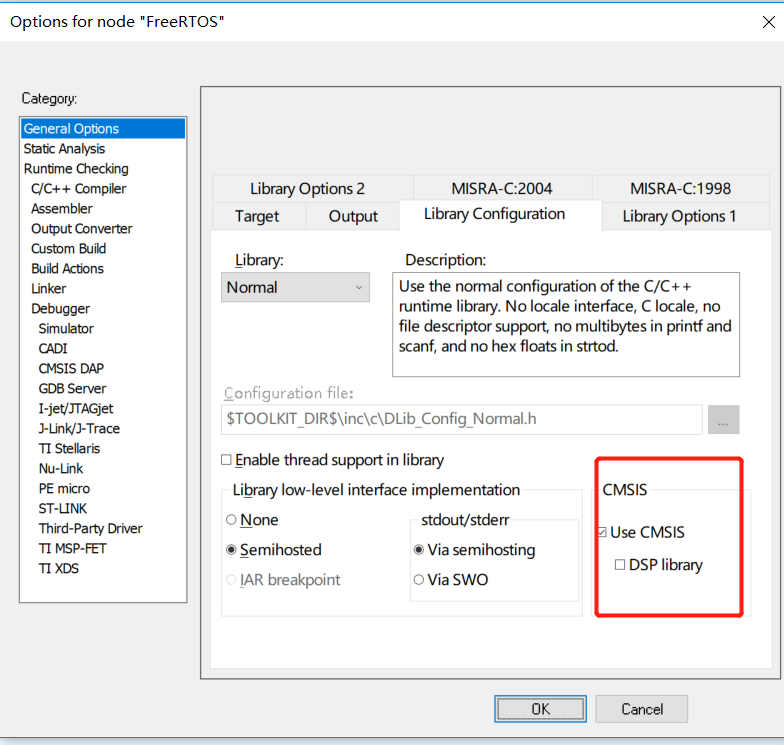Screen dimensions: 784x745
Task: Open C/C++ Compiler category
Action: pos(78,188)
